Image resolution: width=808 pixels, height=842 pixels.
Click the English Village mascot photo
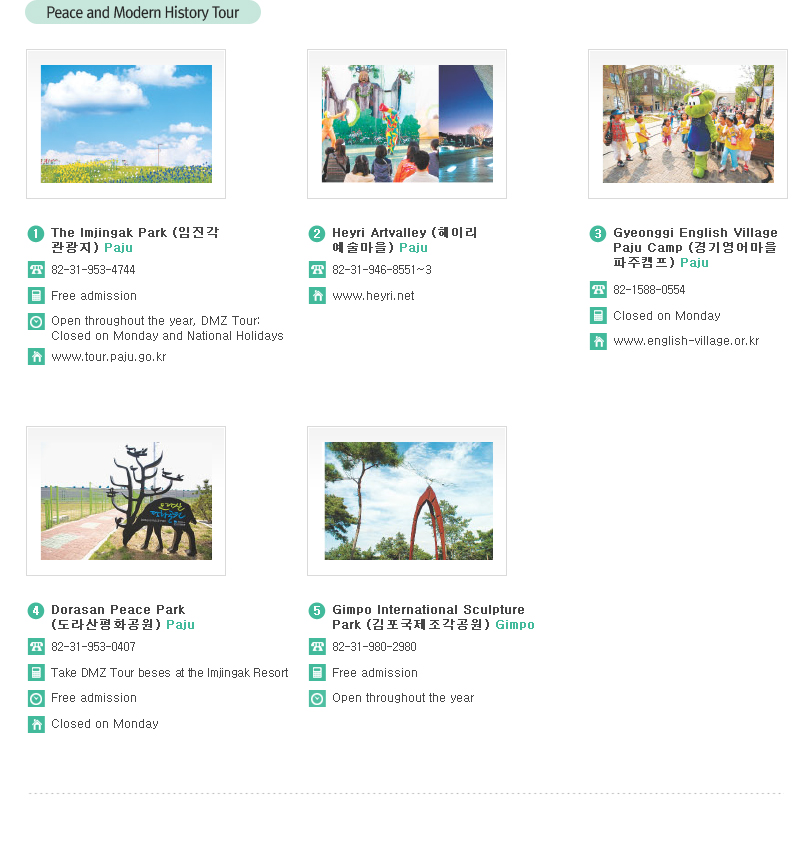click(688, 124)
